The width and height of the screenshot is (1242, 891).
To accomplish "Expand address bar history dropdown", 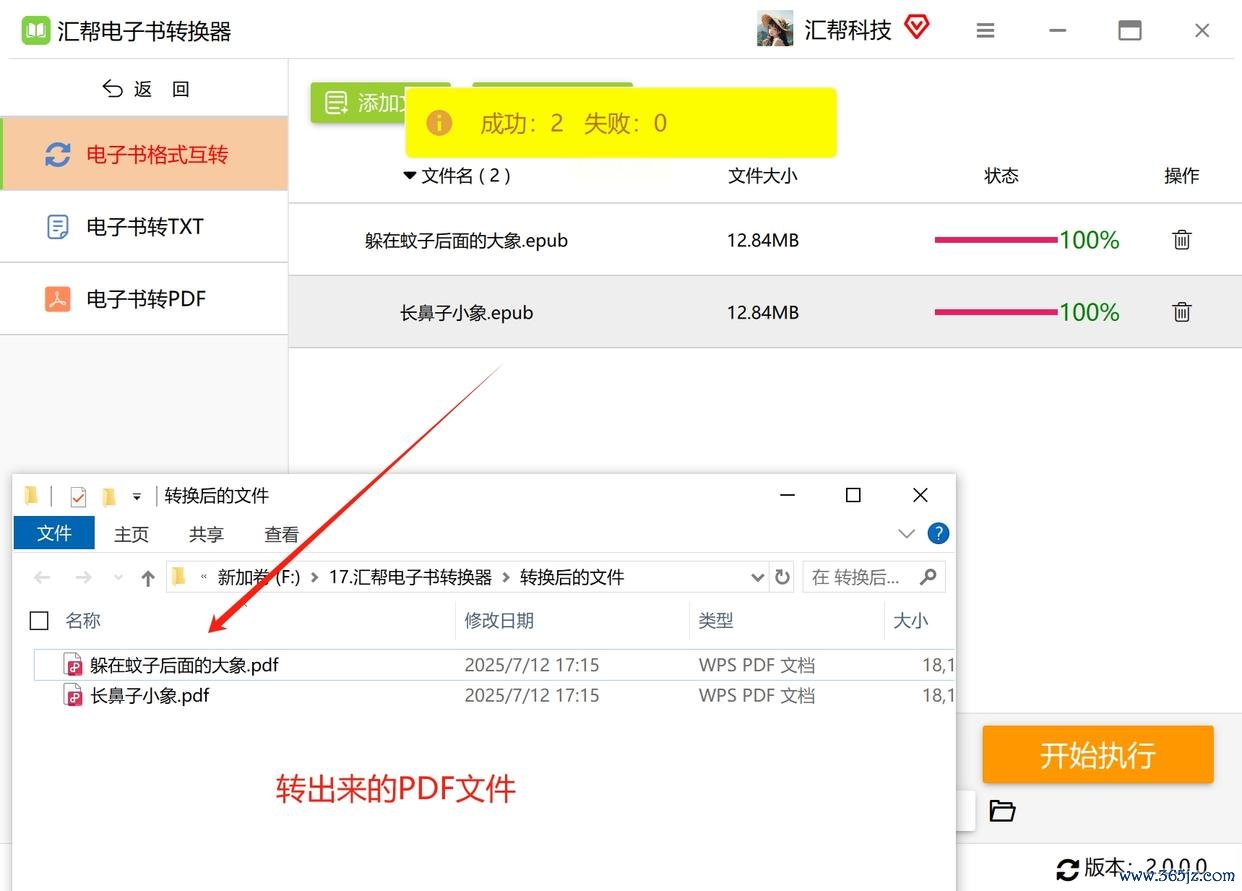I will (757, 577).
